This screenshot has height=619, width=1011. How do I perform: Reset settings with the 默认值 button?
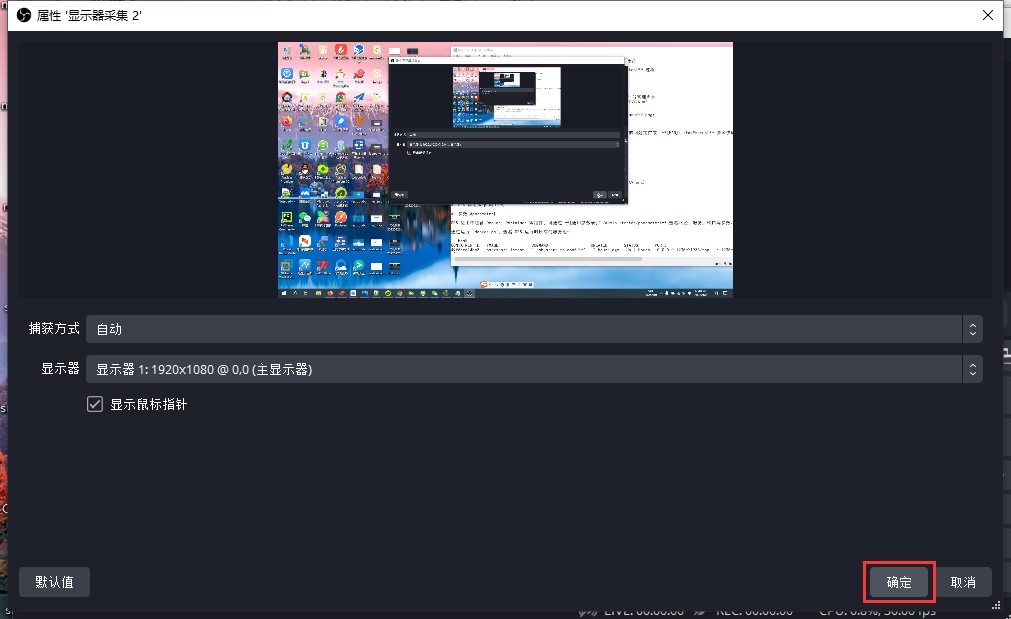(x=54, y=582)
